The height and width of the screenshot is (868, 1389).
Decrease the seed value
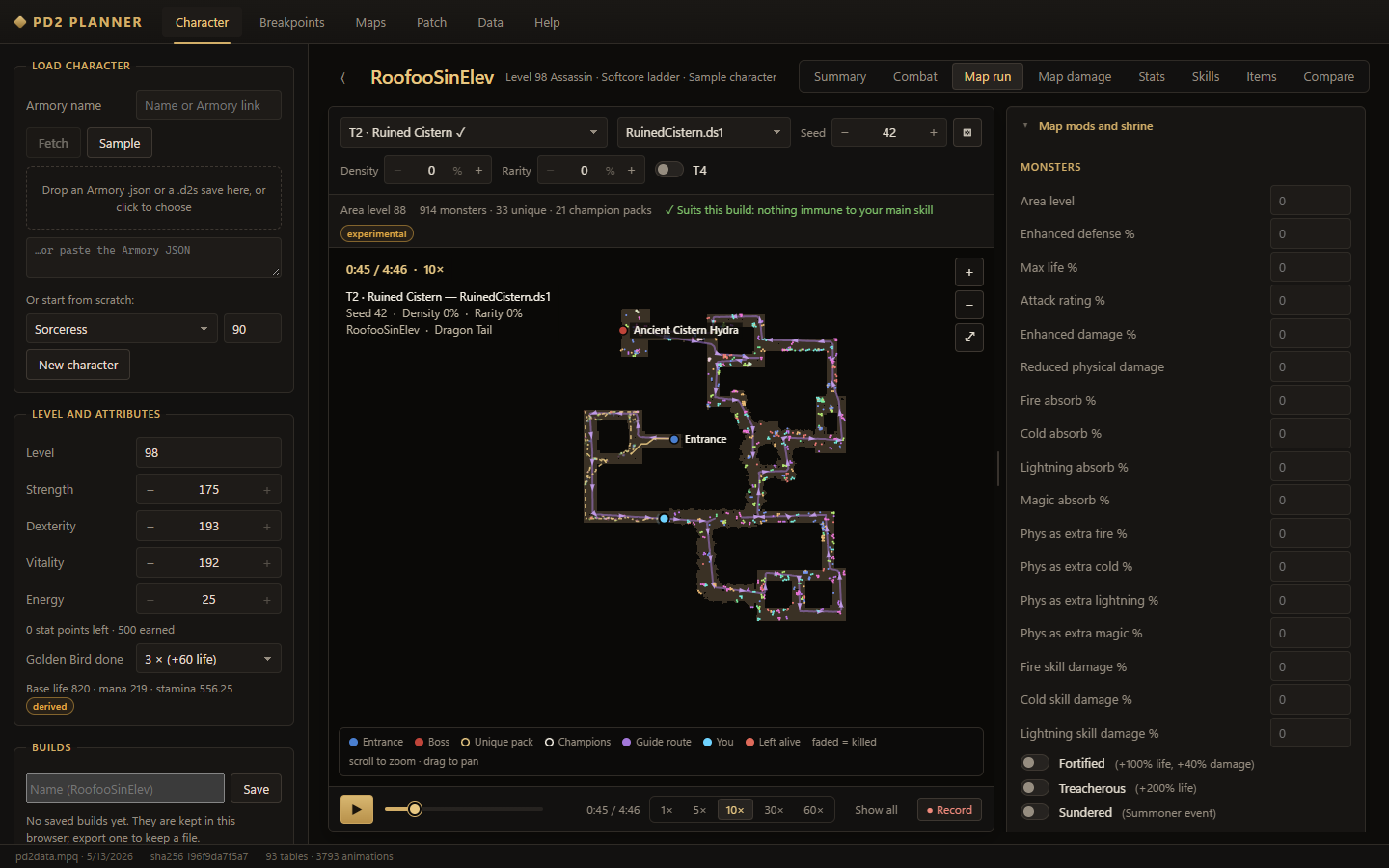(x=845, y=133)
